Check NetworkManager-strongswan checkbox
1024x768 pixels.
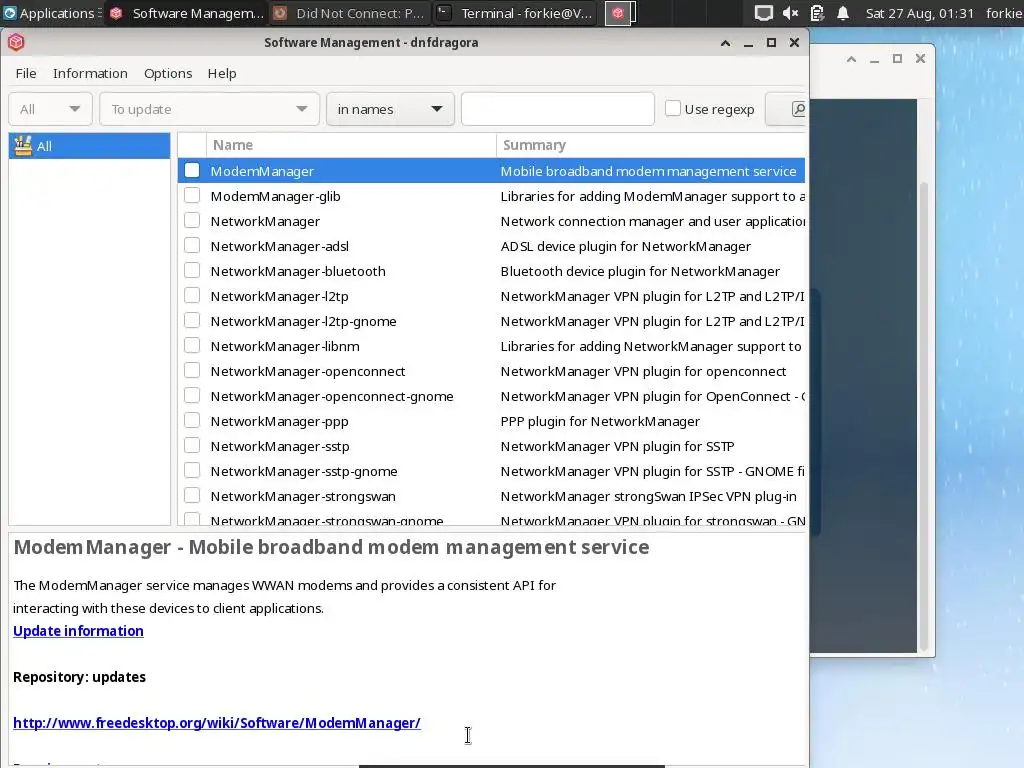click(x=192, y=496)
